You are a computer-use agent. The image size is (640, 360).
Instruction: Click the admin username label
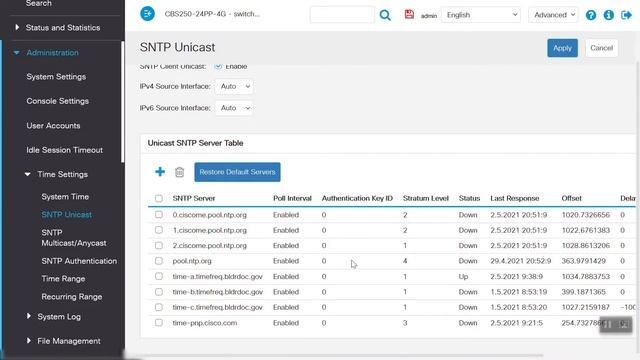coord(429,16)
